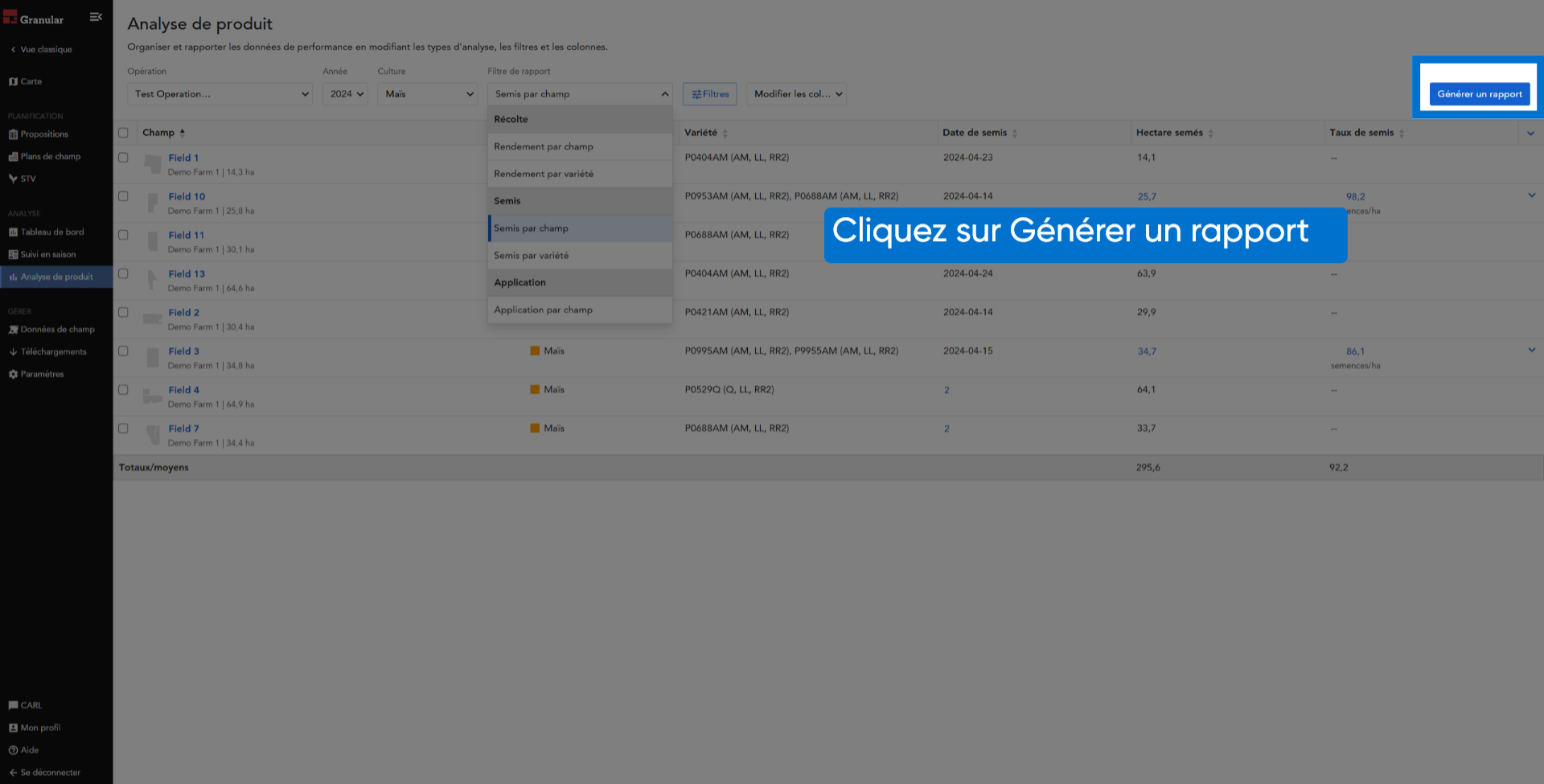This screenshot has height=784, width=1544.
Task: Expand the Field 3 row chevron
Action: coord(1532,350)
